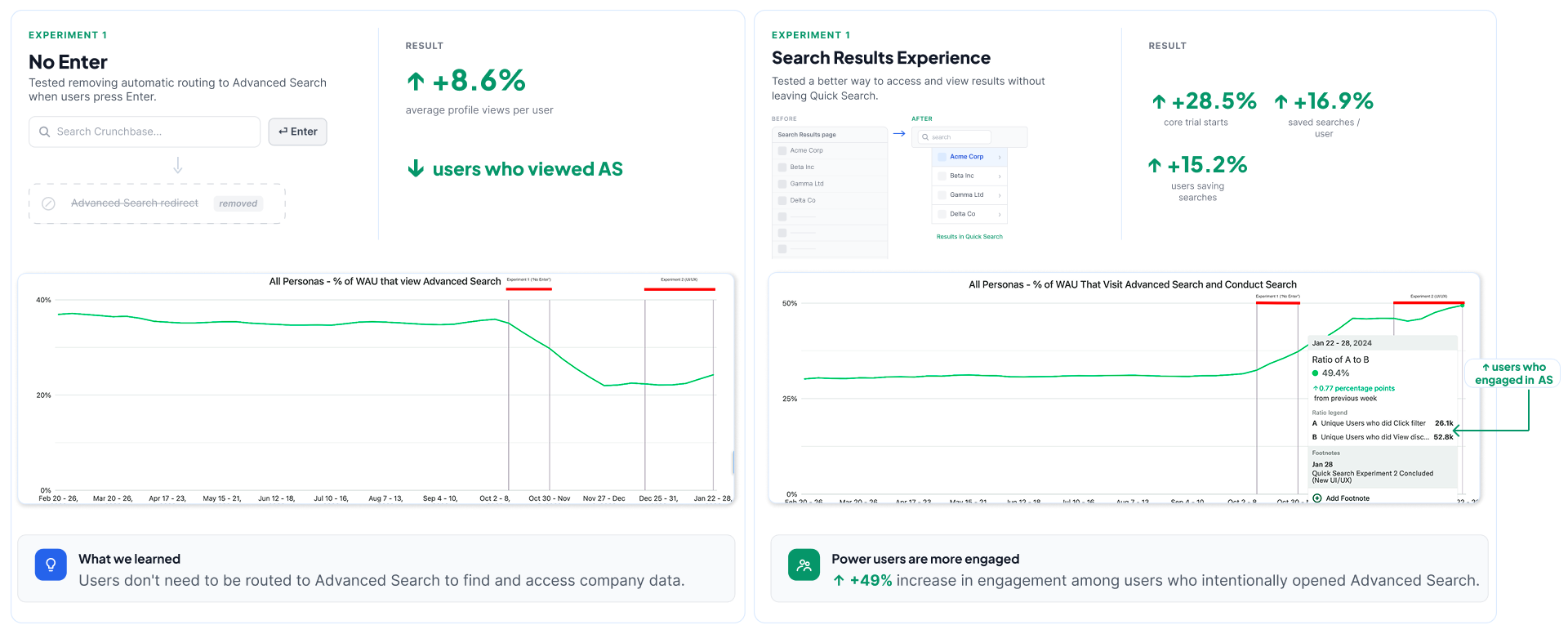Expand the Beta Inc chevron in After list
Viewport: 1568px width, 634px height.
point(1000,176)
